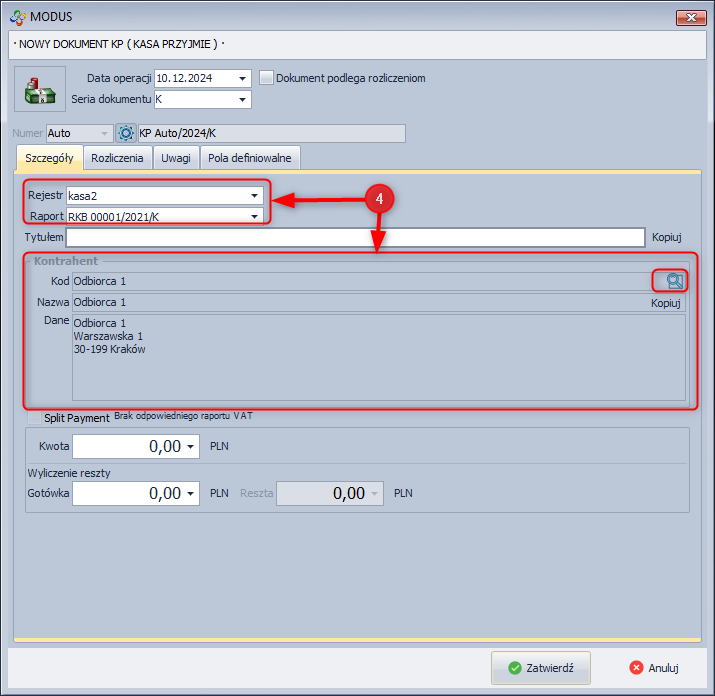Close the MODUS window

pos(691,17)
